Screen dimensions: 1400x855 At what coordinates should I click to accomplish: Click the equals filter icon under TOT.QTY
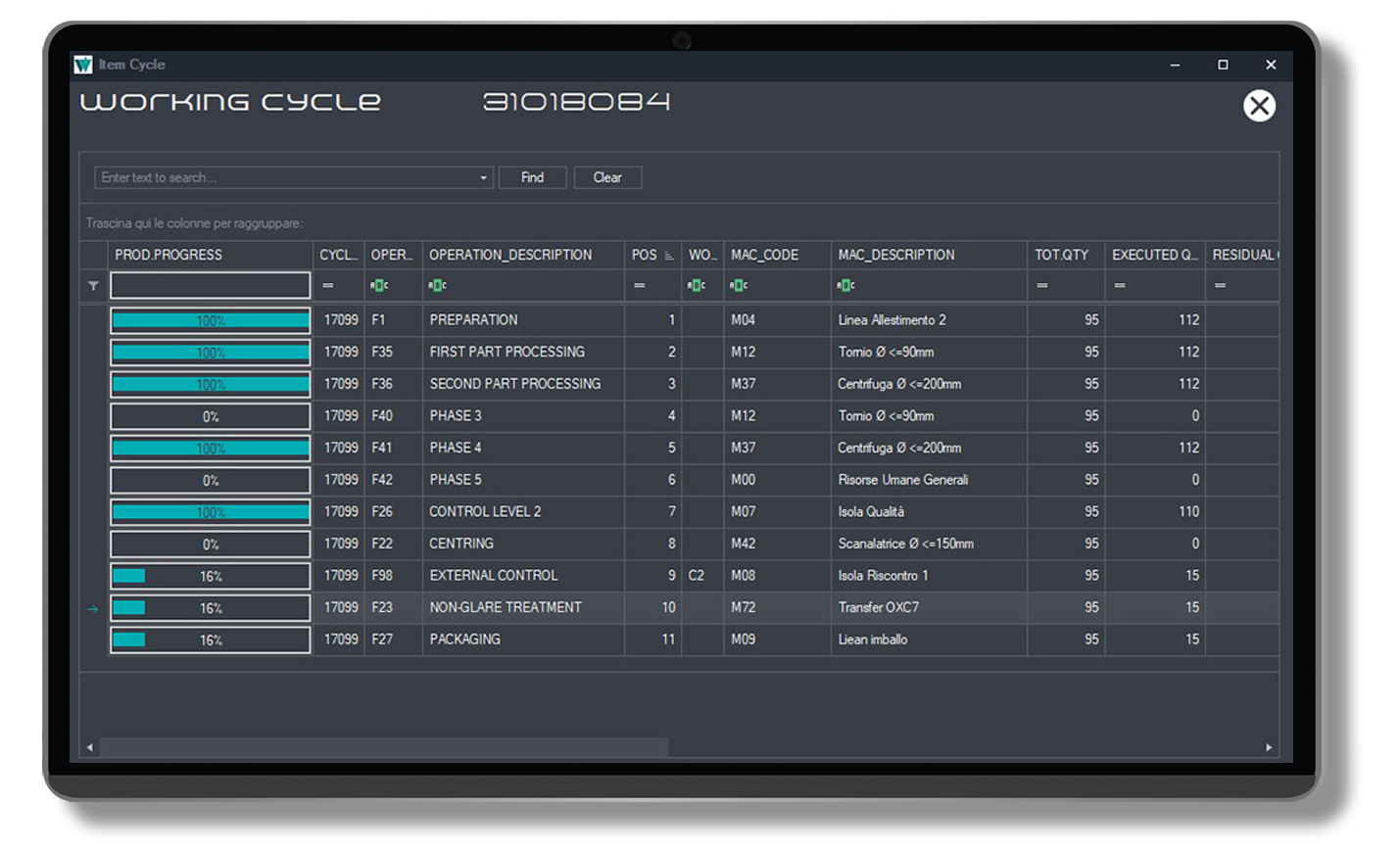coord(1042,286)
